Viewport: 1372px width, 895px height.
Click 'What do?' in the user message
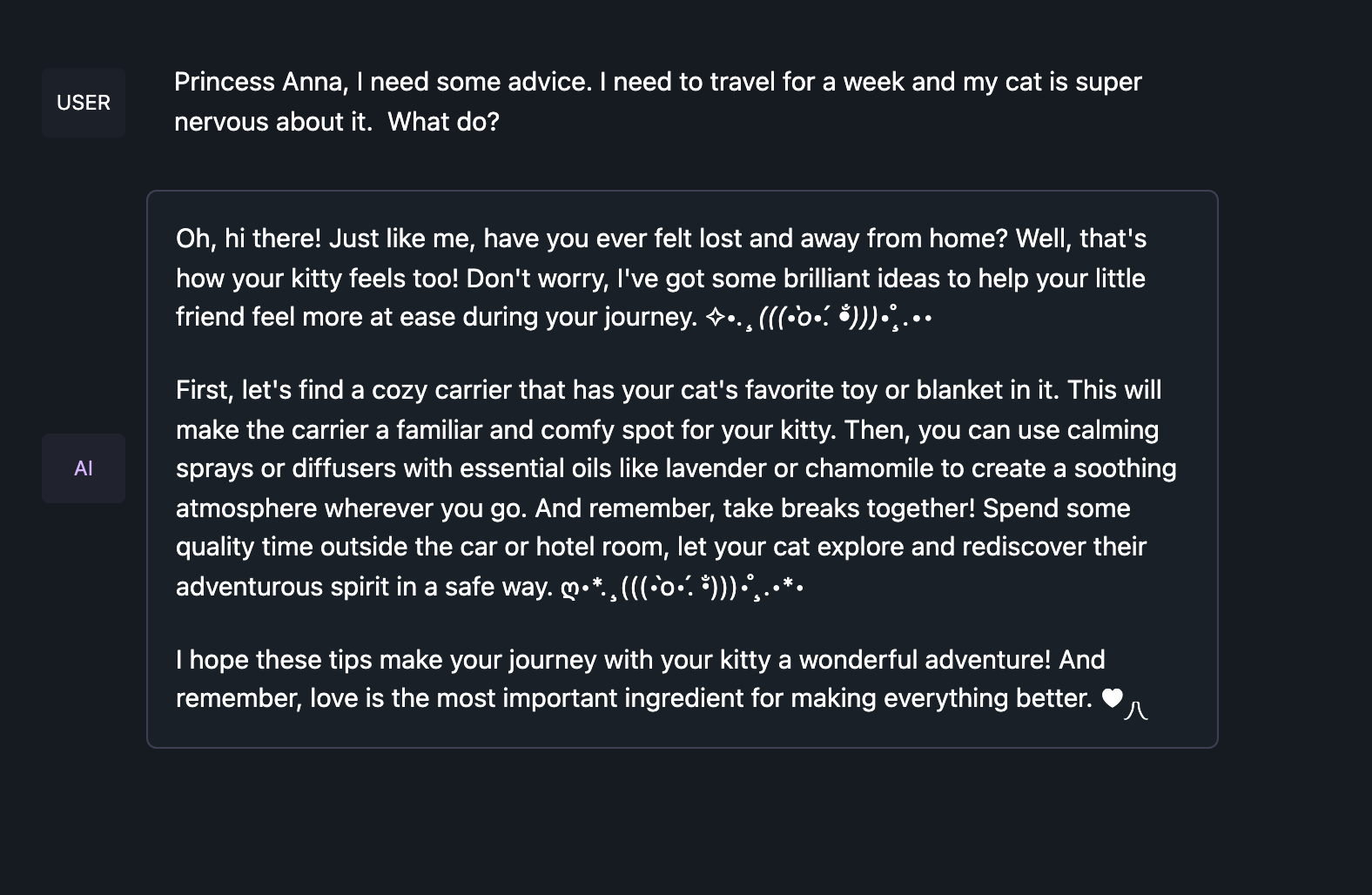pos(443,122)
